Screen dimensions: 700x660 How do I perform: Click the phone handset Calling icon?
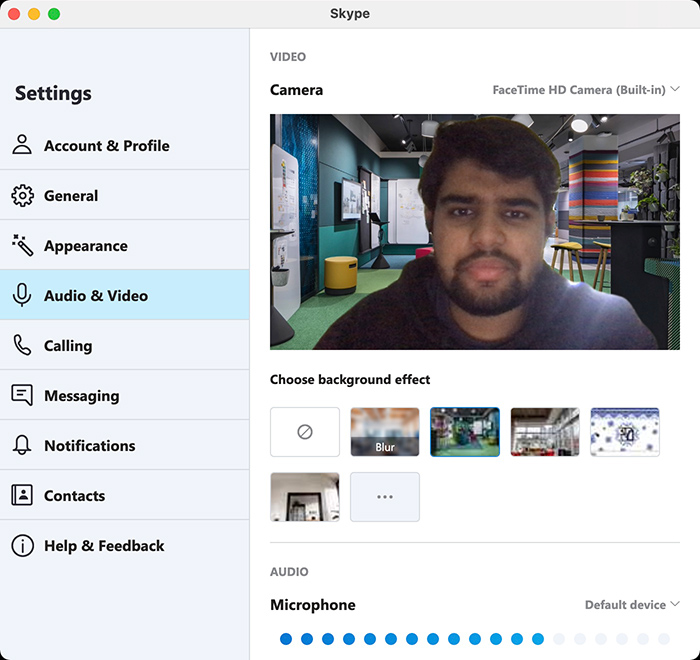click(x=22, y=345)
